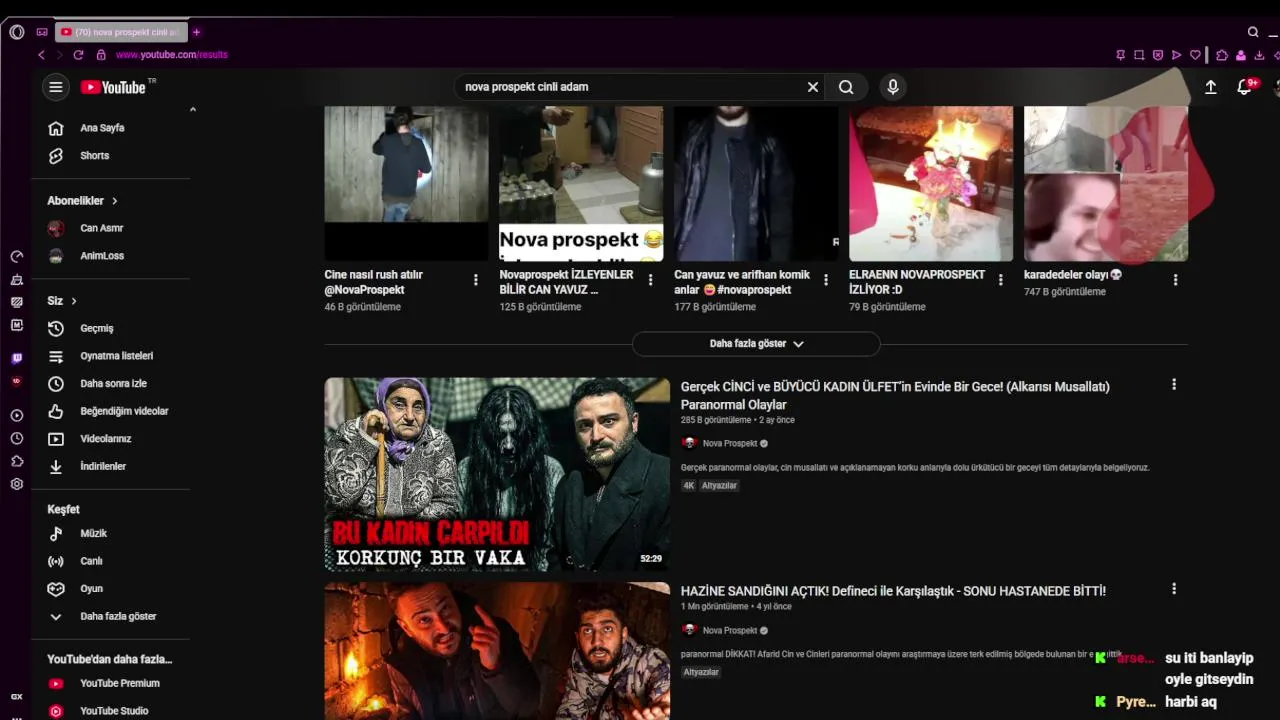Open options menu for 'Gerçek CİNCİ' video
1280x720 pixels.
(x=1174, y=384)
